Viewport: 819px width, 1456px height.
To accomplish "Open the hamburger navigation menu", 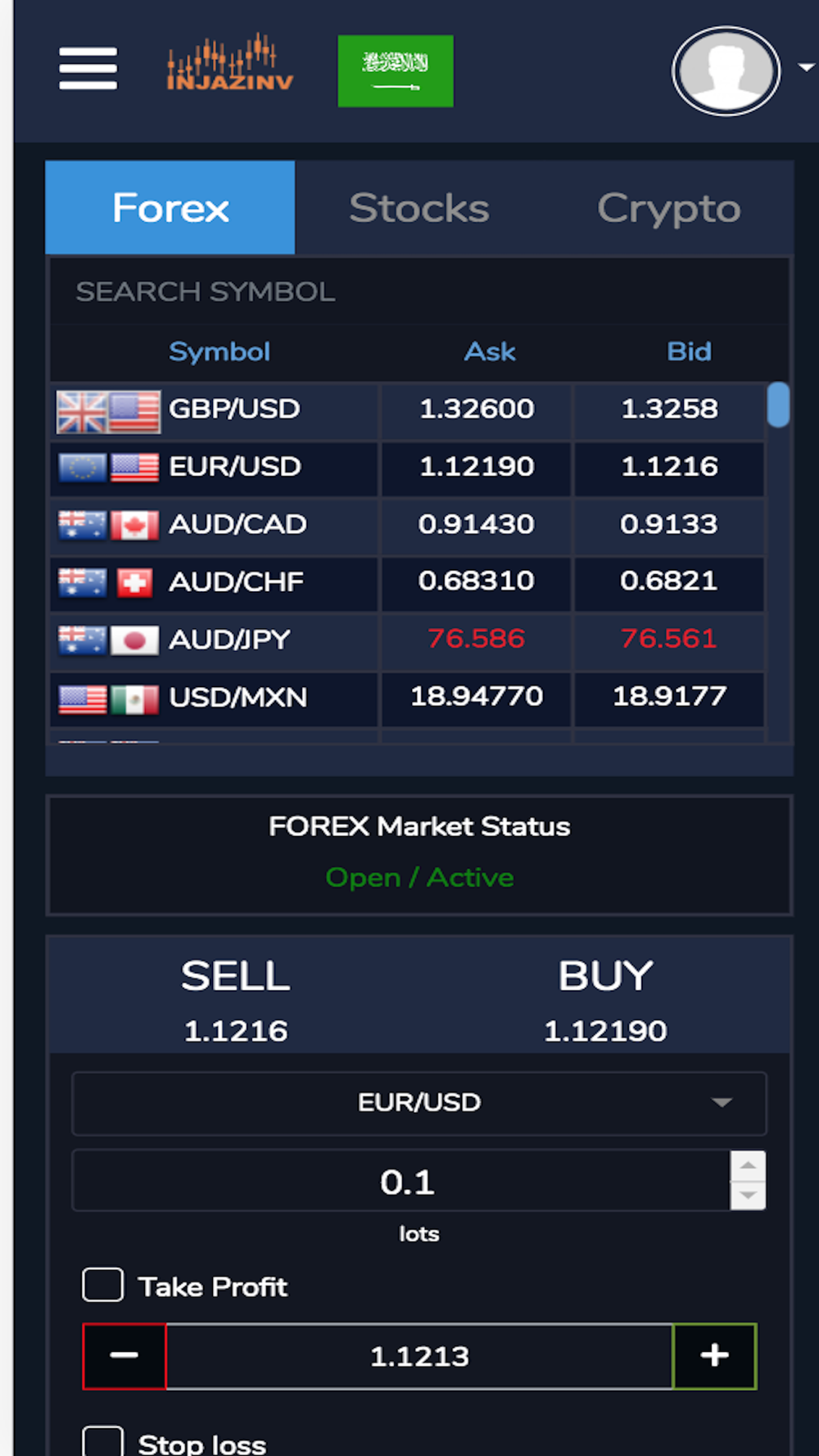I will [88, 68].
